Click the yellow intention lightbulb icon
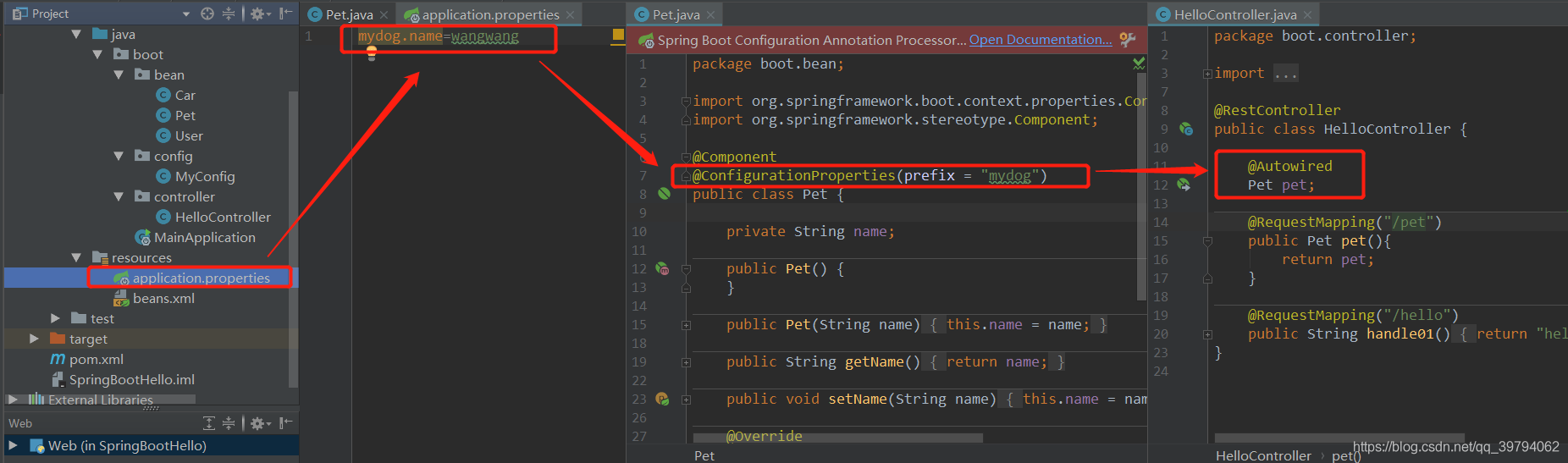 [x=371, y=53]
